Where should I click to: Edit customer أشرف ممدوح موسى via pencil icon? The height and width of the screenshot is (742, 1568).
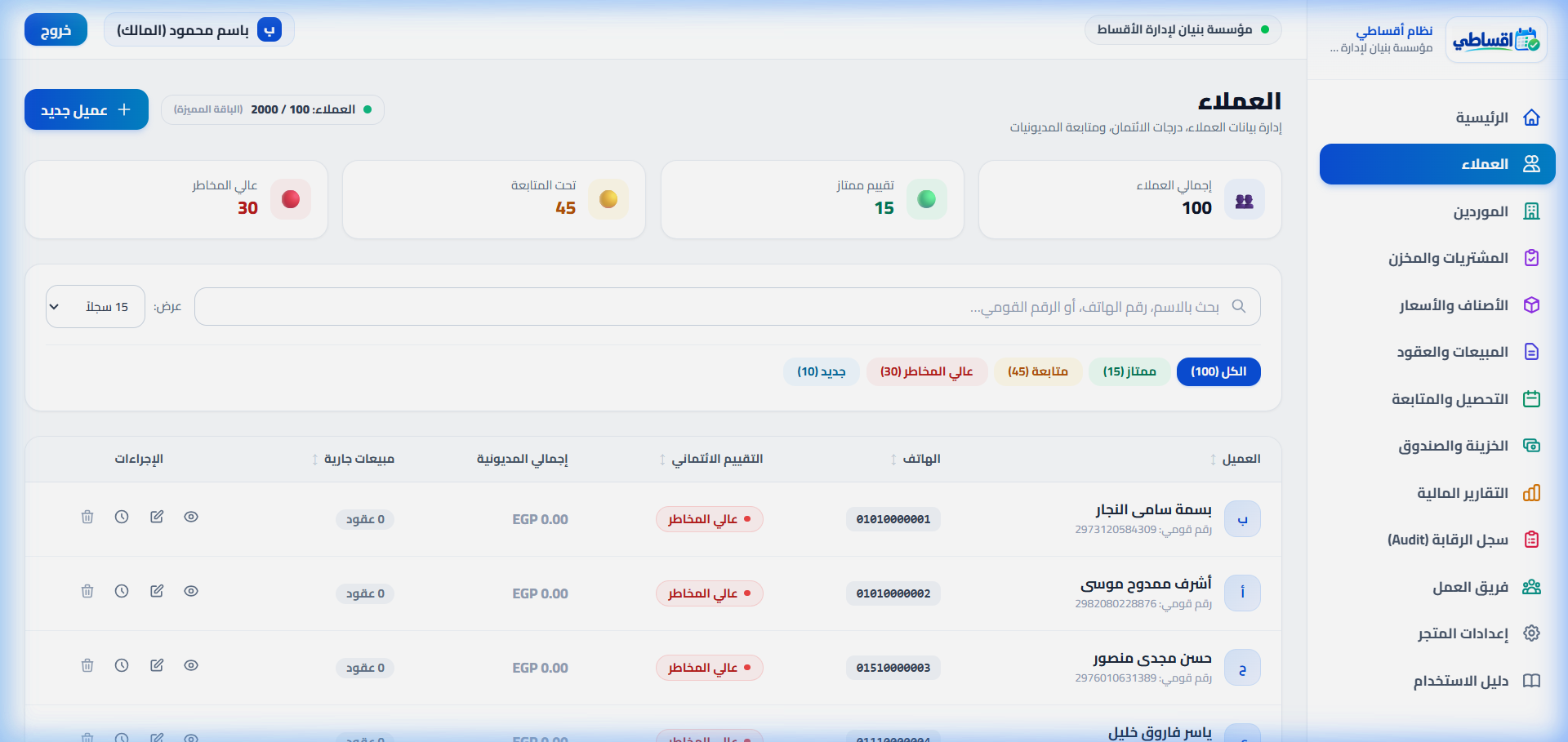[157, 591]
